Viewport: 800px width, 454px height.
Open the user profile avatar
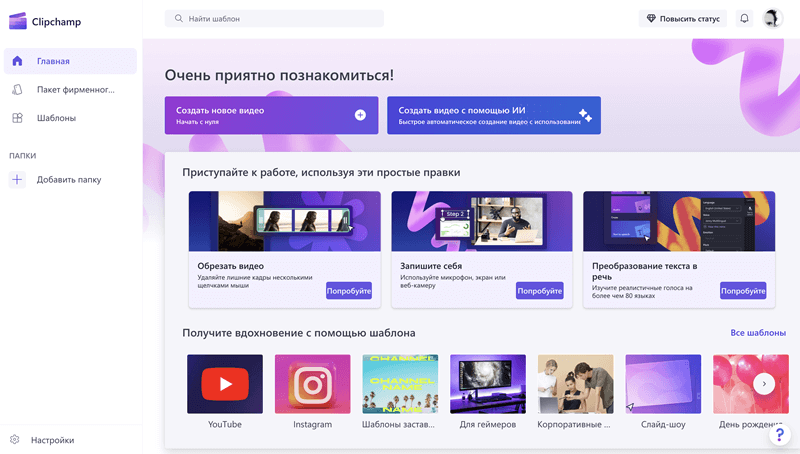point(772,18)
